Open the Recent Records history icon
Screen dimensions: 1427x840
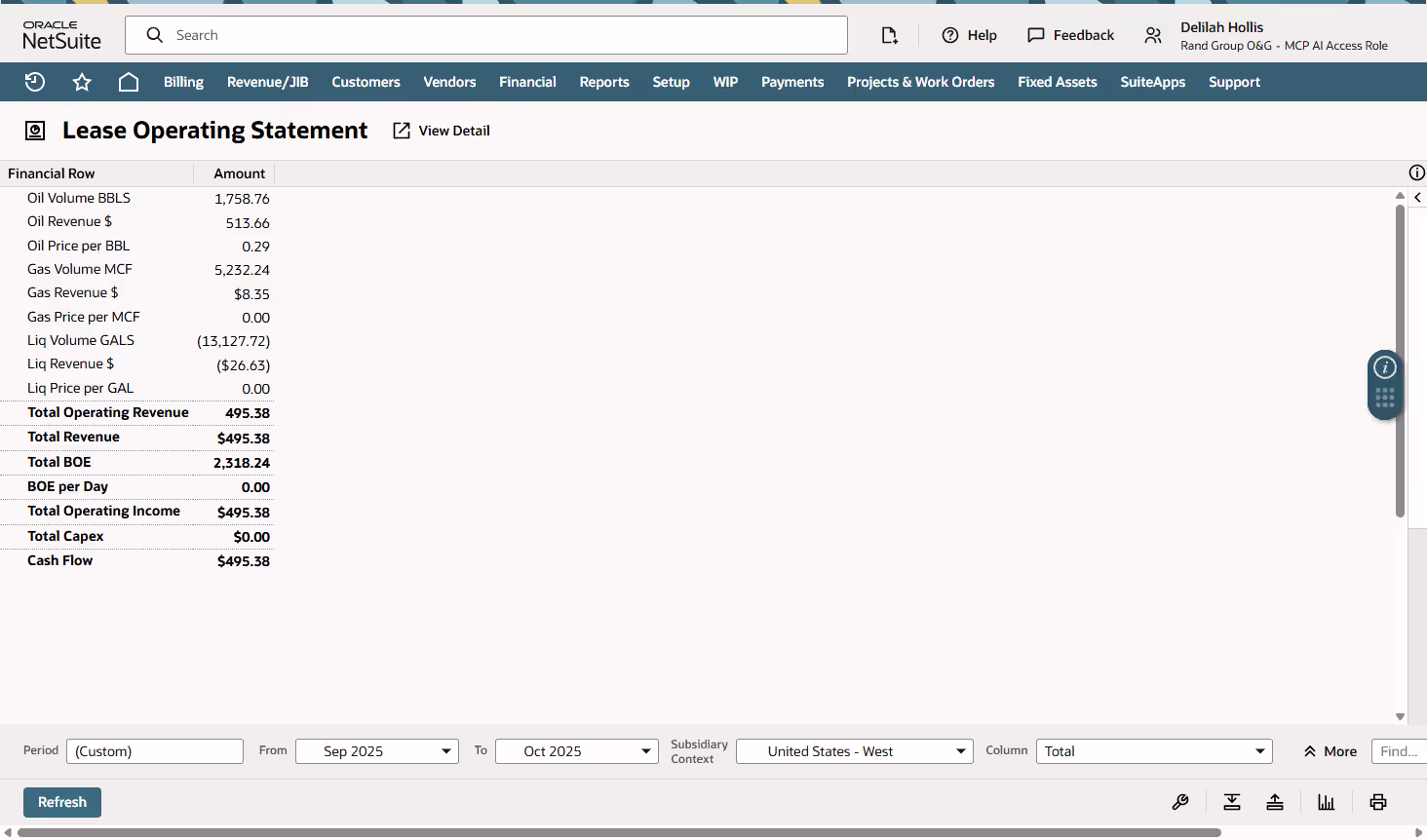[x=35, y=82]
